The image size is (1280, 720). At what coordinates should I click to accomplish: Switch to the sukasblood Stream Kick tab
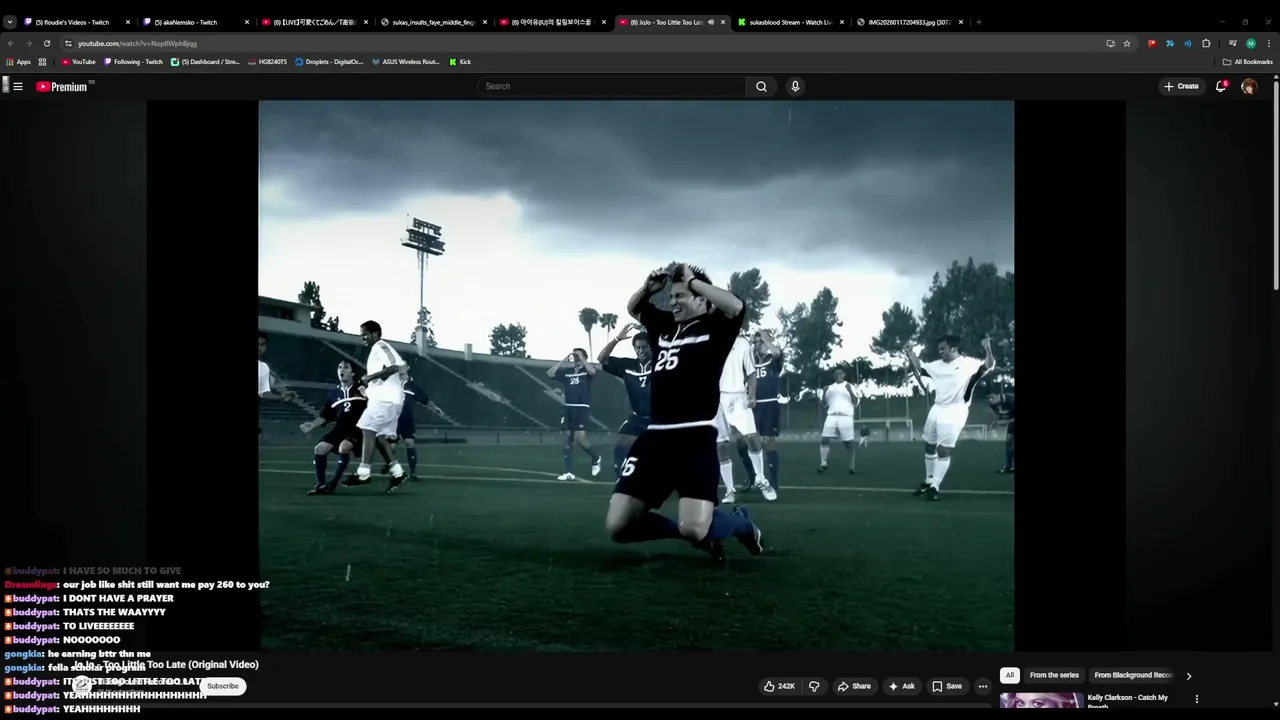coord(790,22)
